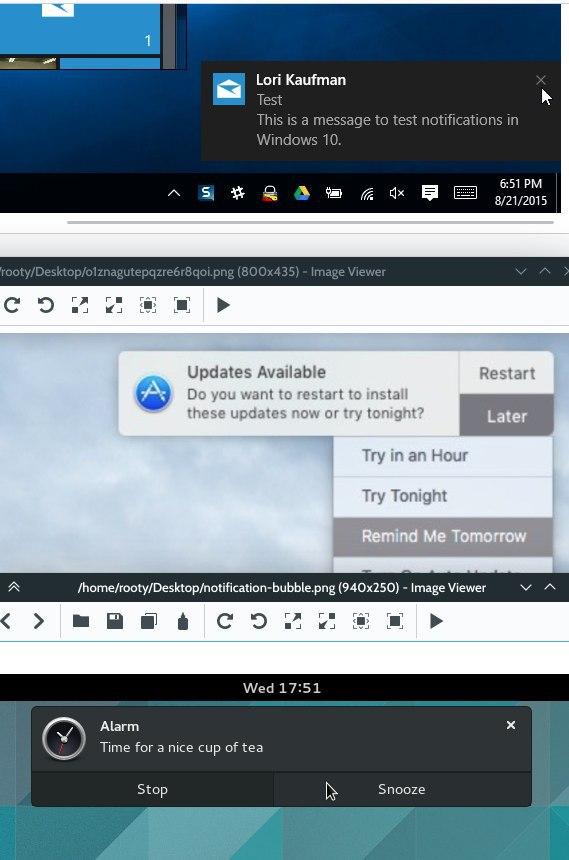Image resolution: width=569 pixels, height=860 pixels.
Task: Rotate clockwise in the o1znagutepqzre6r8qoi.png viewer toolbar
Action: point(12,305)
